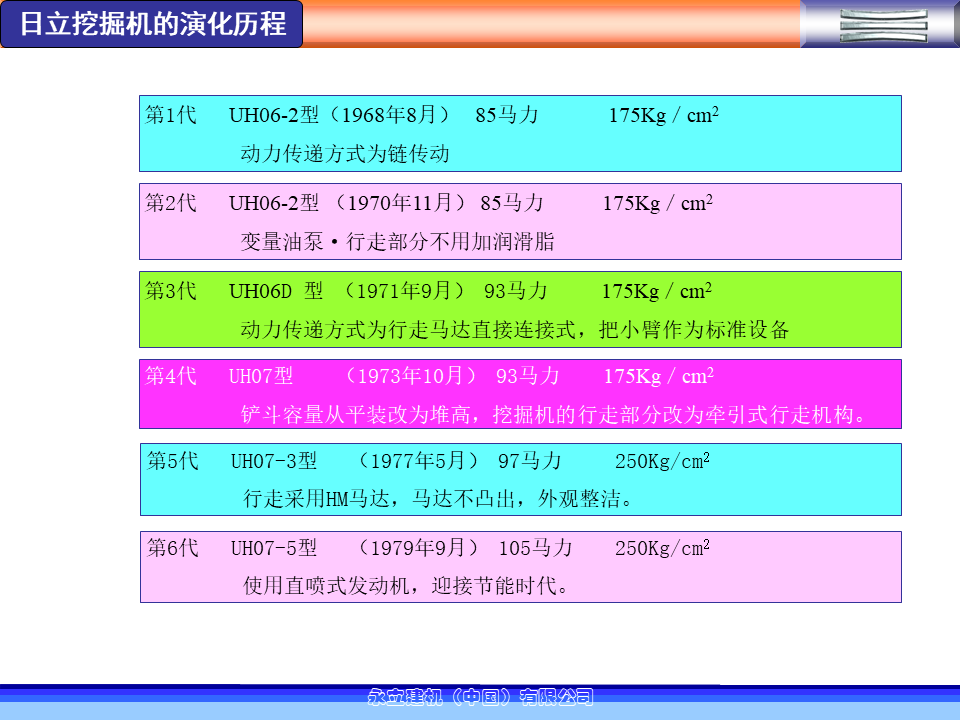Select 93马力 in the 第4代 row
Screen dimensions: 960x720
tap(528, 376)
